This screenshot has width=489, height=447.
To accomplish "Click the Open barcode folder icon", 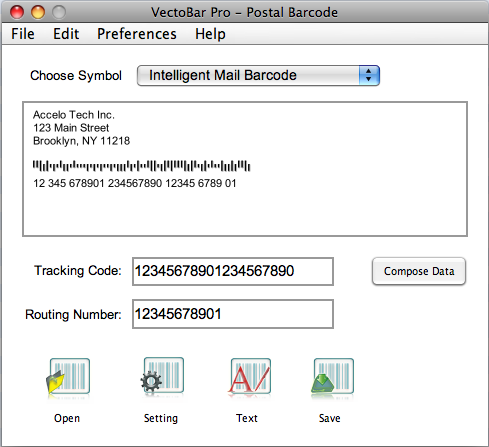I will [x=68, y=376].
